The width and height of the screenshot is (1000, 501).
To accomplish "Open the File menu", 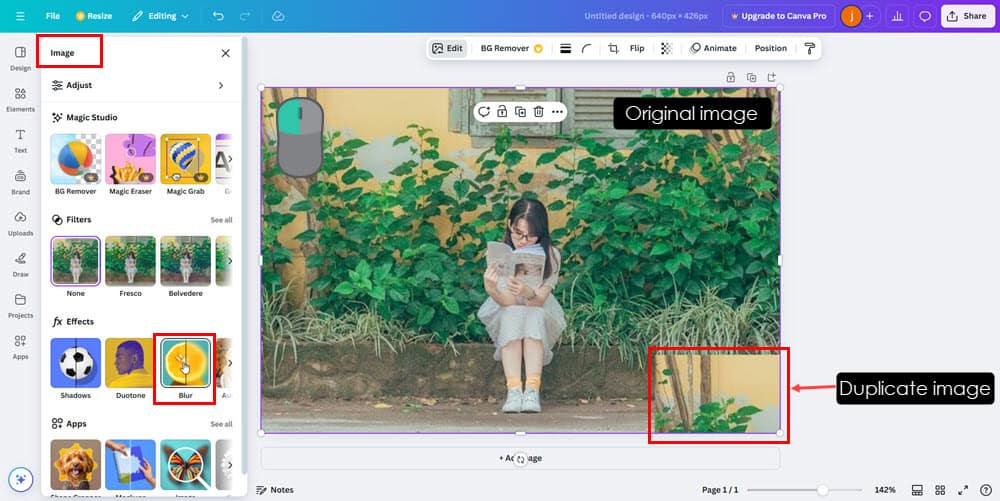I will pos(53,16).
